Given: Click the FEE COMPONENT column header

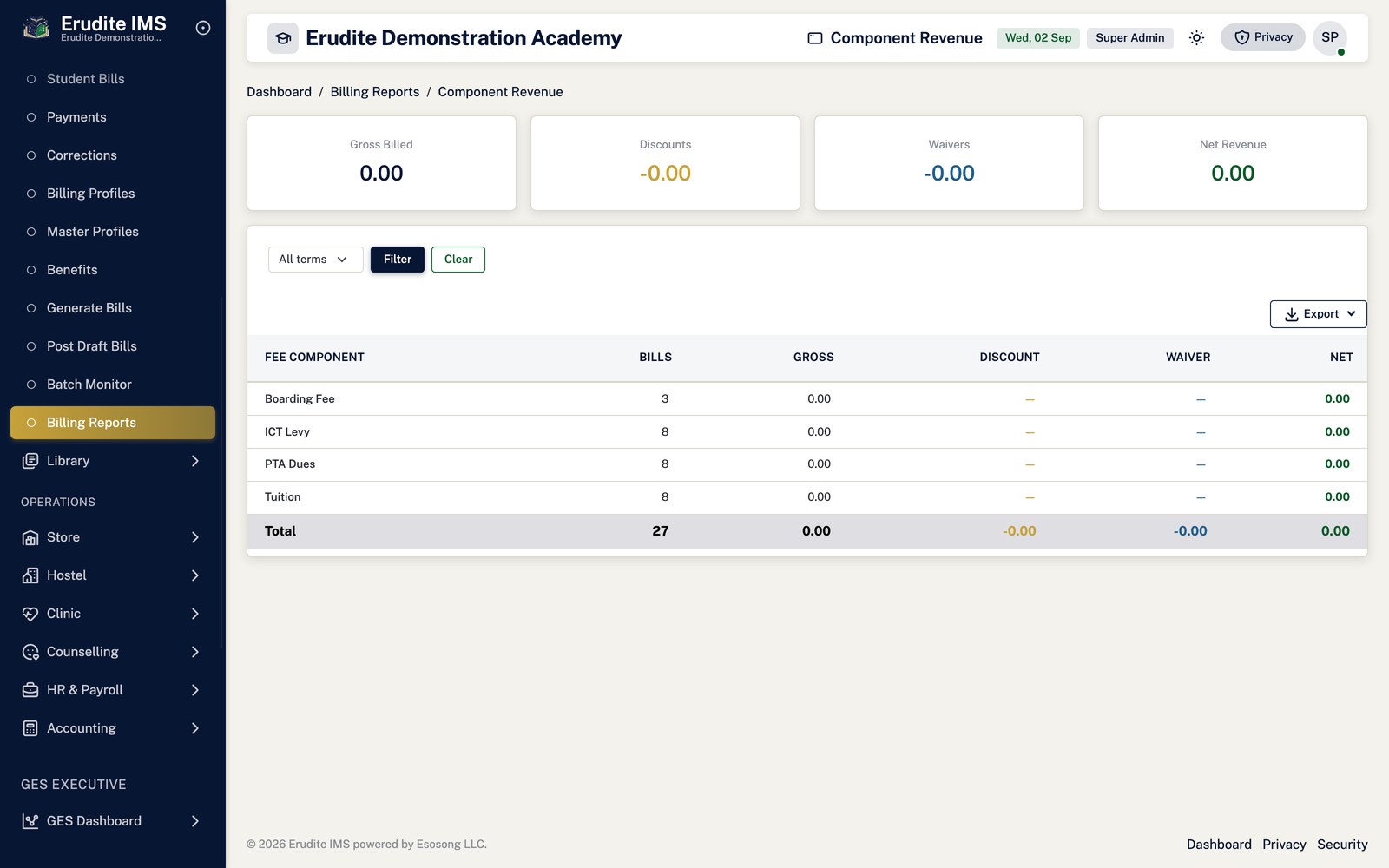Looking at the screenshot, I should pos(314,358).
